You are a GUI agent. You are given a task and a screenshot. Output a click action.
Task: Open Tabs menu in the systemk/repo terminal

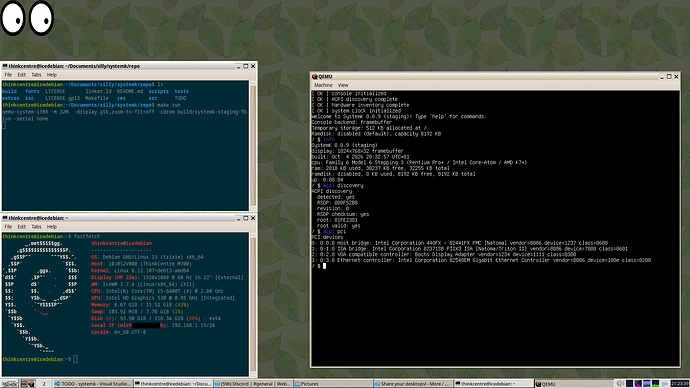point(36,75)
